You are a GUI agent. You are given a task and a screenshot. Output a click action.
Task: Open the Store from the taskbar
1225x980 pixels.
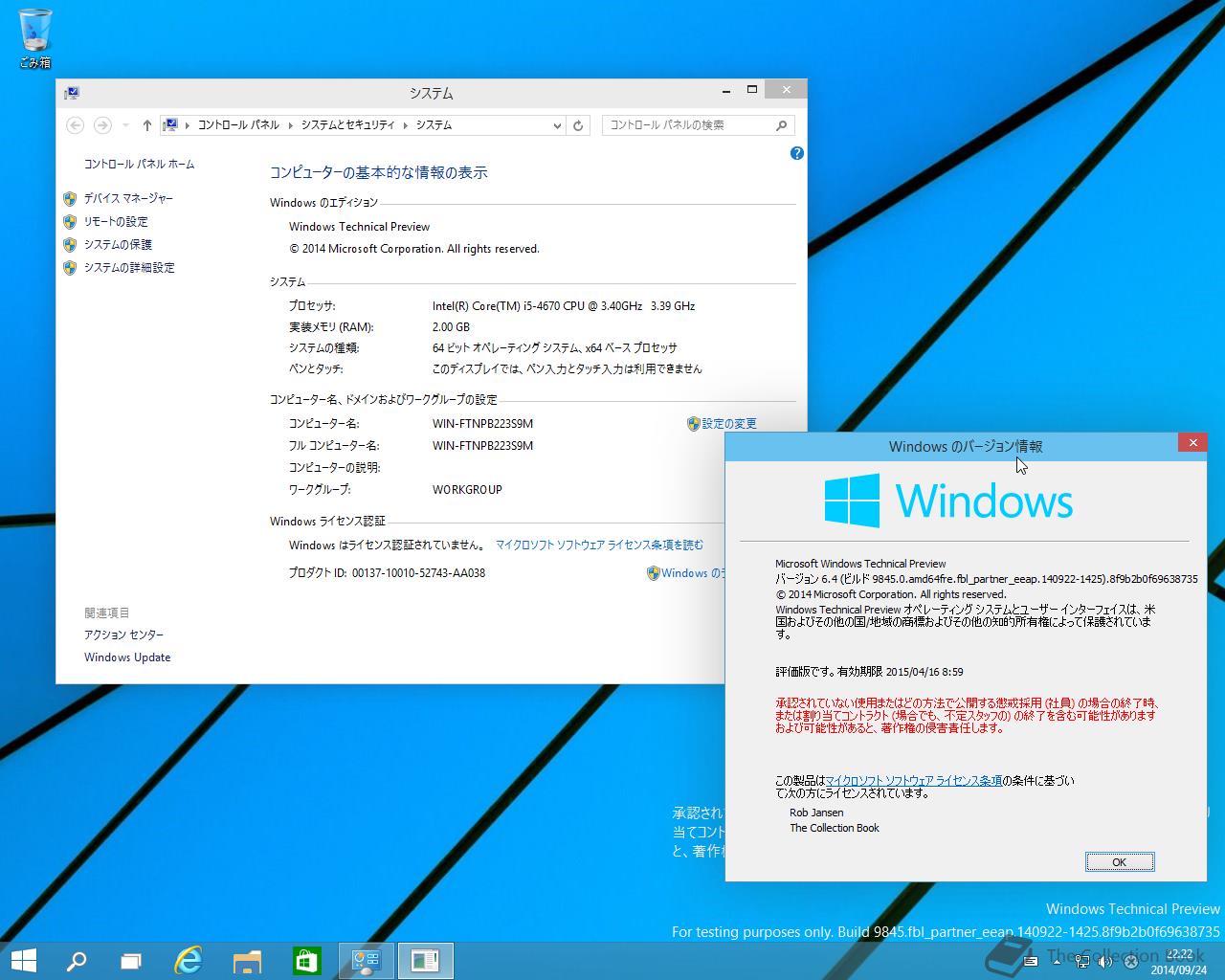coord(306,960)
